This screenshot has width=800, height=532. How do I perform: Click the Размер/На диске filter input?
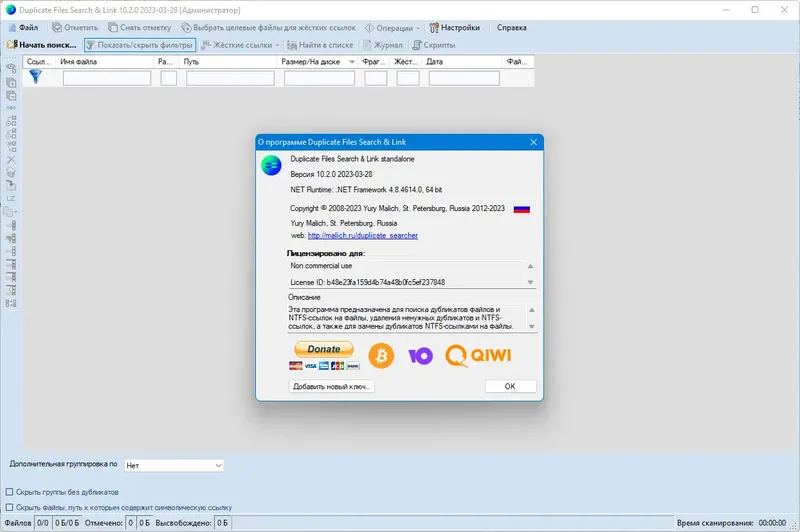point(319,78)
